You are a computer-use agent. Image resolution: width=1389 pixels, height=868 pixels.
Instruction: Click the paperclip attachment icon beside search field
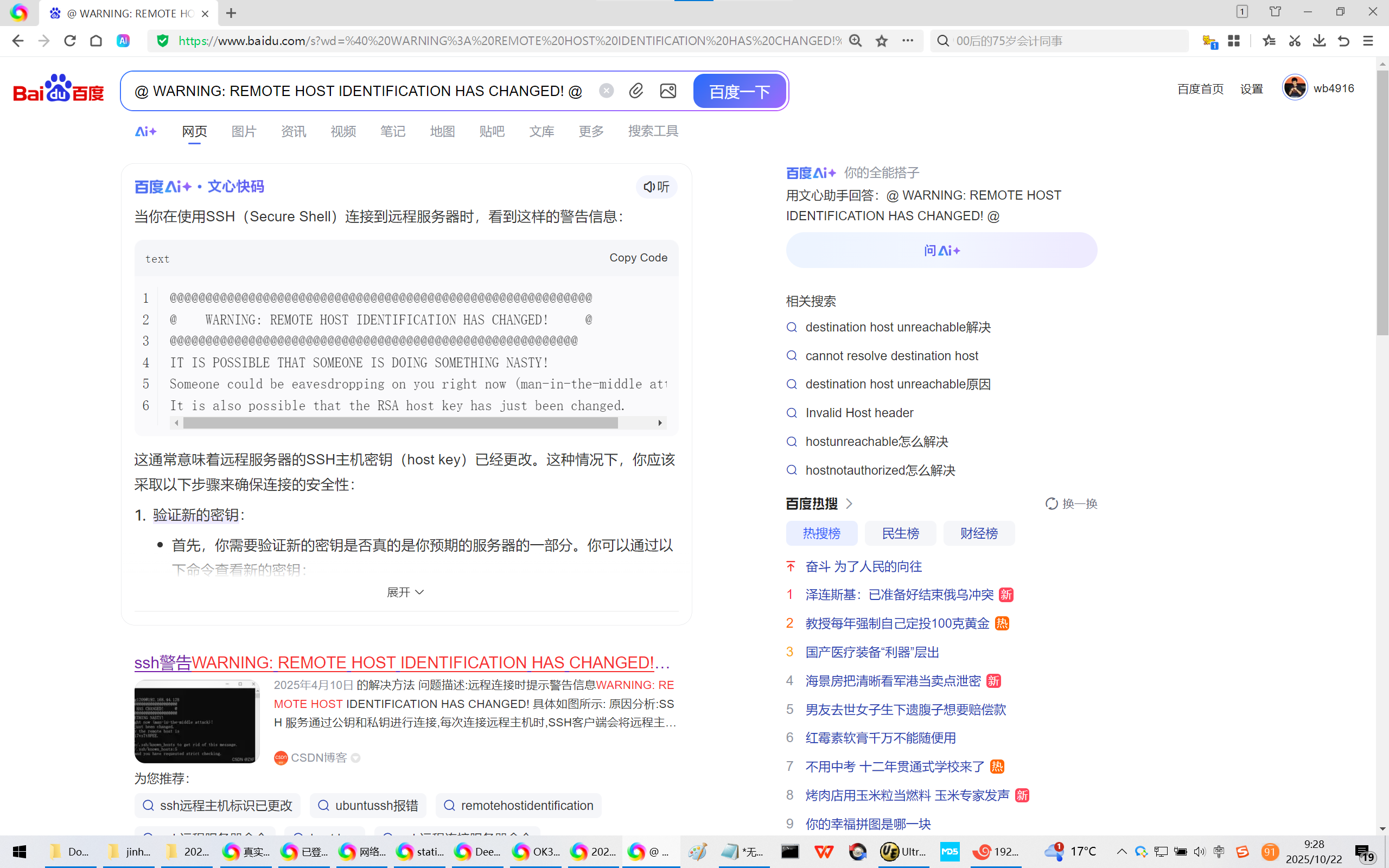pos(635,91)
